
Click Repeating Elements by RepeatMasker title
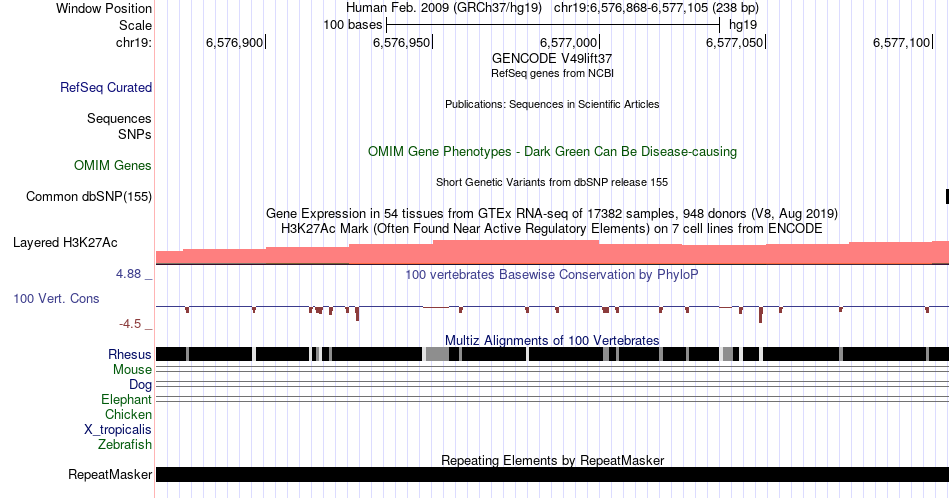tap(552, 460)
